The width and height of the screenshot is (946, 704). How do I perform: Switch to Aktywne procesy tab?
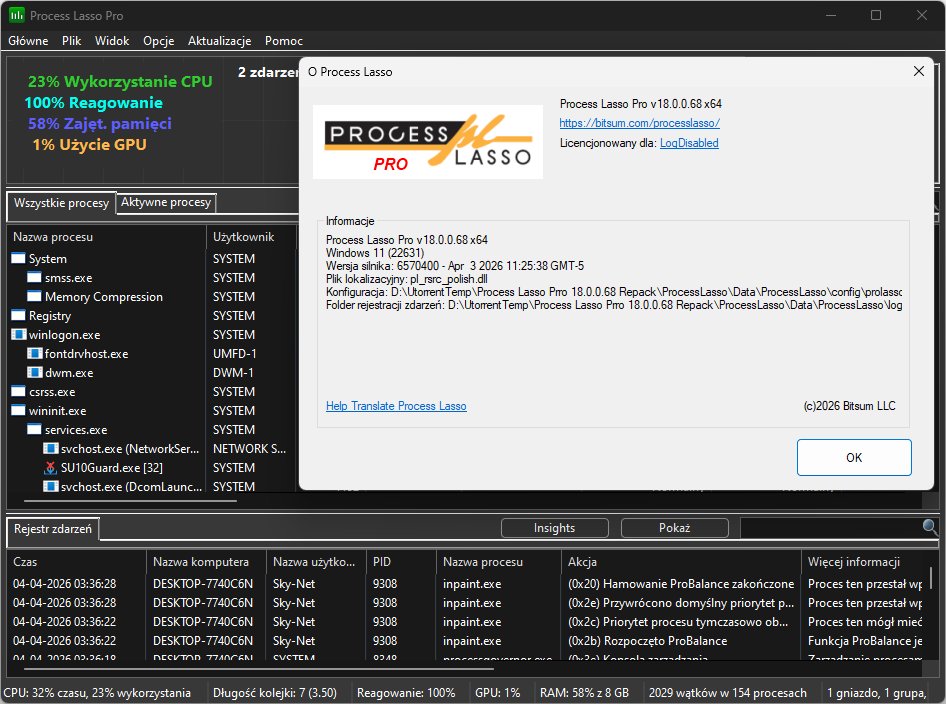pos(166,202)
